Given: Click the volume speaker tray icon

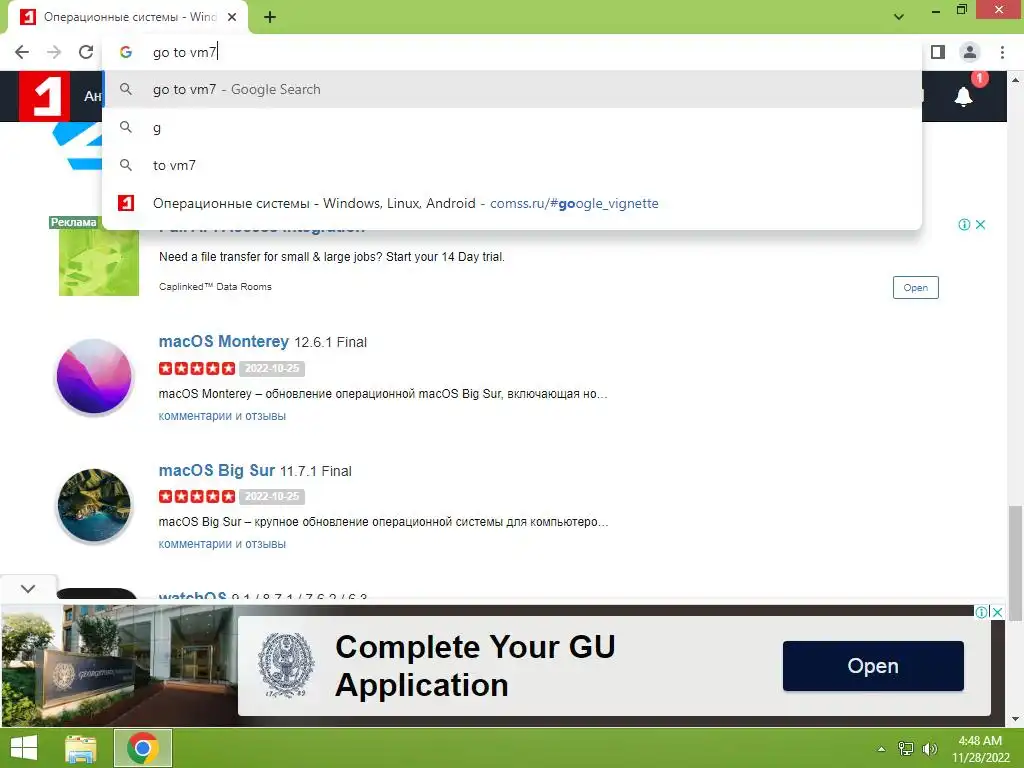Looking at the screenshot, I should coord(930,749).
